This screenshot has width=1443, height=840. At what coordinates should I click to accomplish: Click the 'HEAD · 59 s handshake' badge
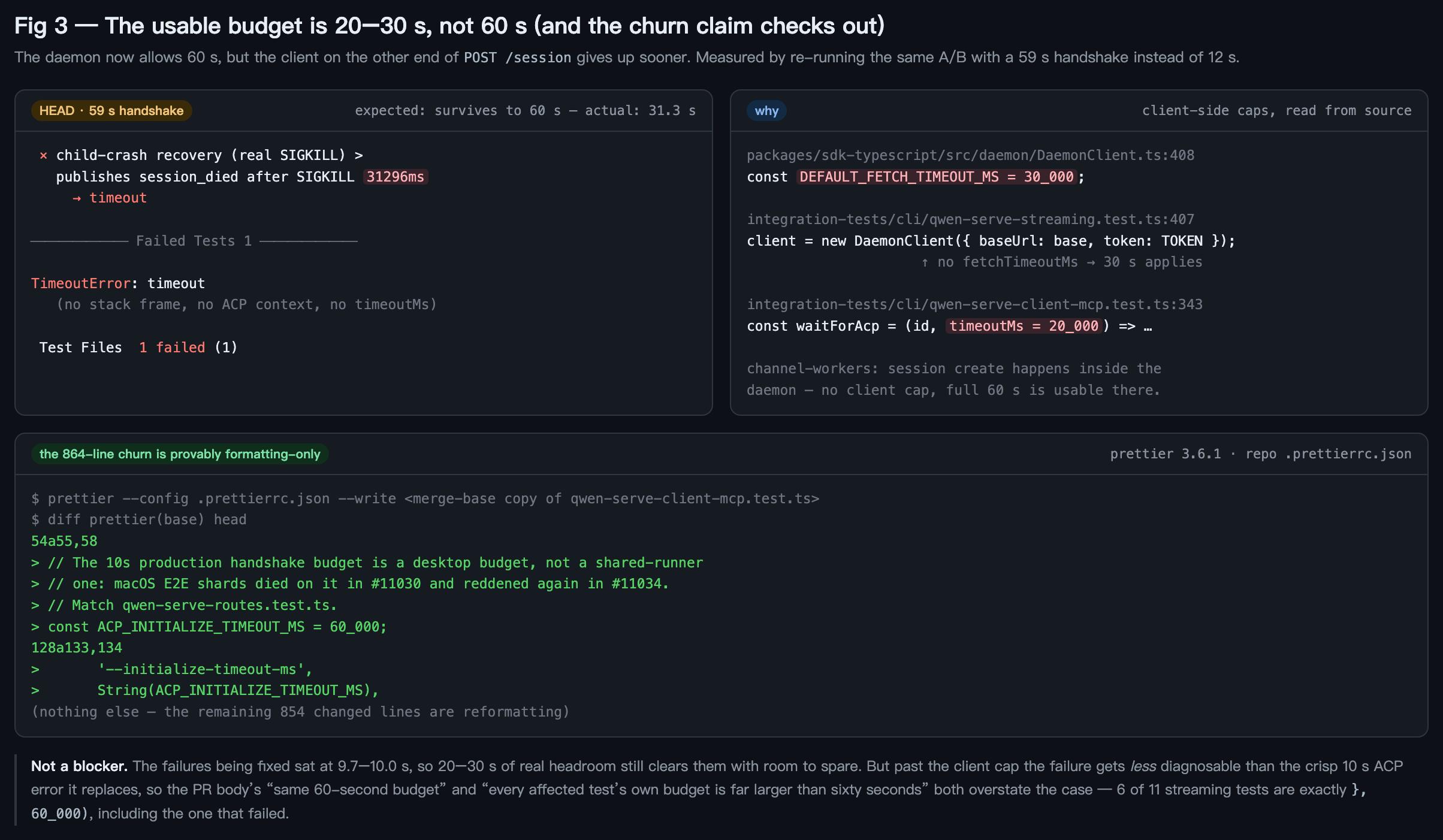[x=111, y=111]
